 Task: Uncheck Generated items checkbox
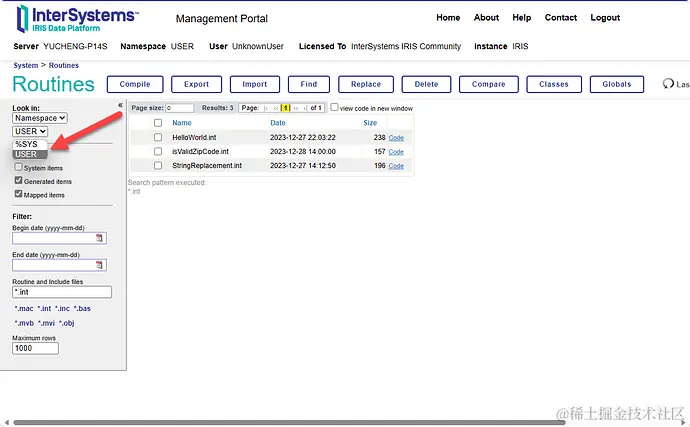point(18,180)
